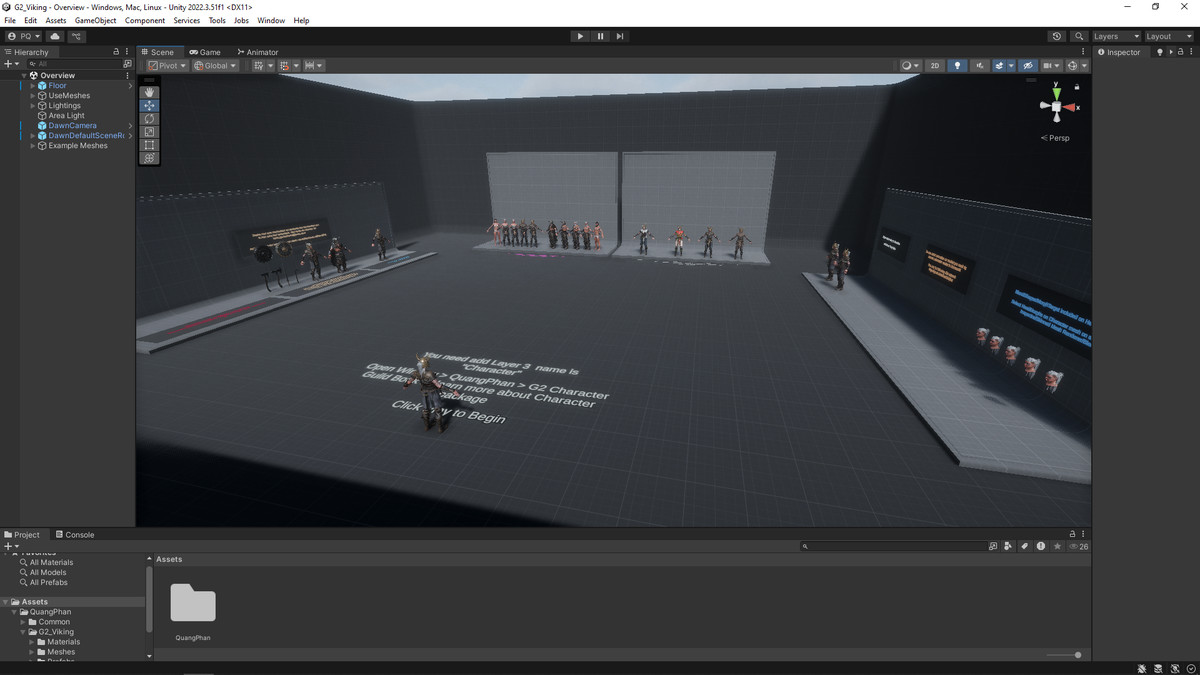The image size is (1200, 675).
Task: Click the QuangPhan folder thumbnail
Action: coord(193,603)
